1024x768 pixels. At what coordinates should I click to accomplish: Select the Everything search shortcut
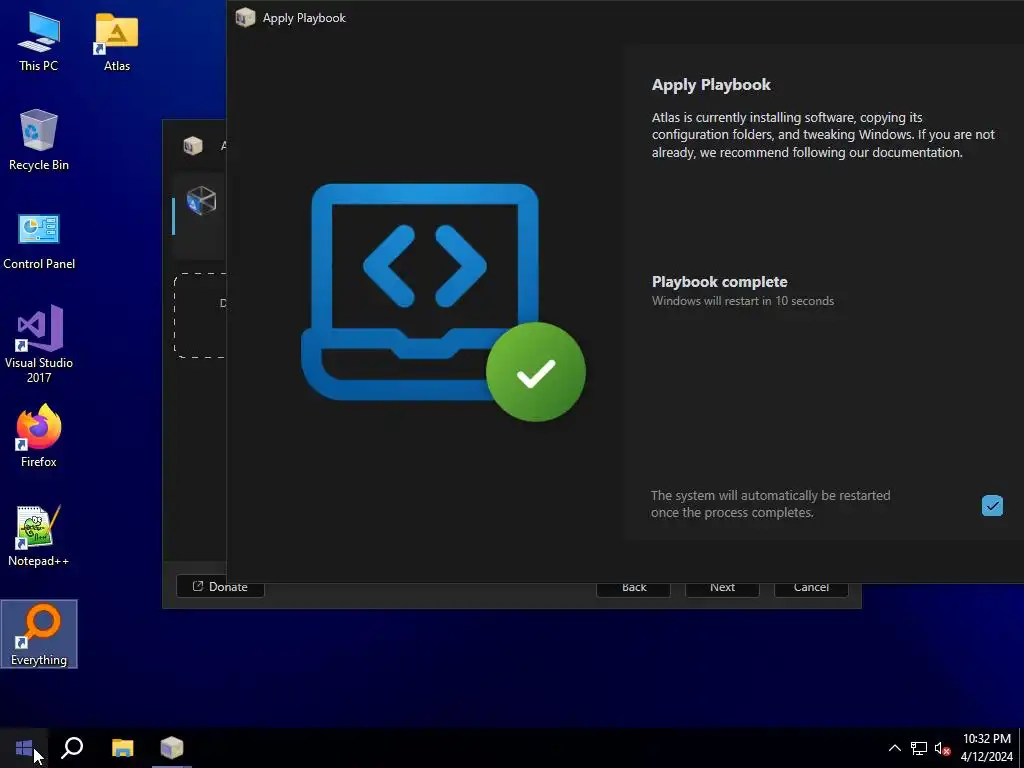[39, 634]
